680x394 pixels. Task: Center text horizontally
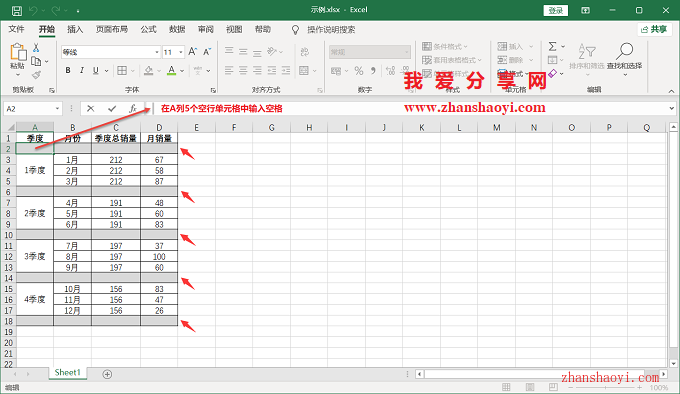pyautogui.click(x=243, y=70)
